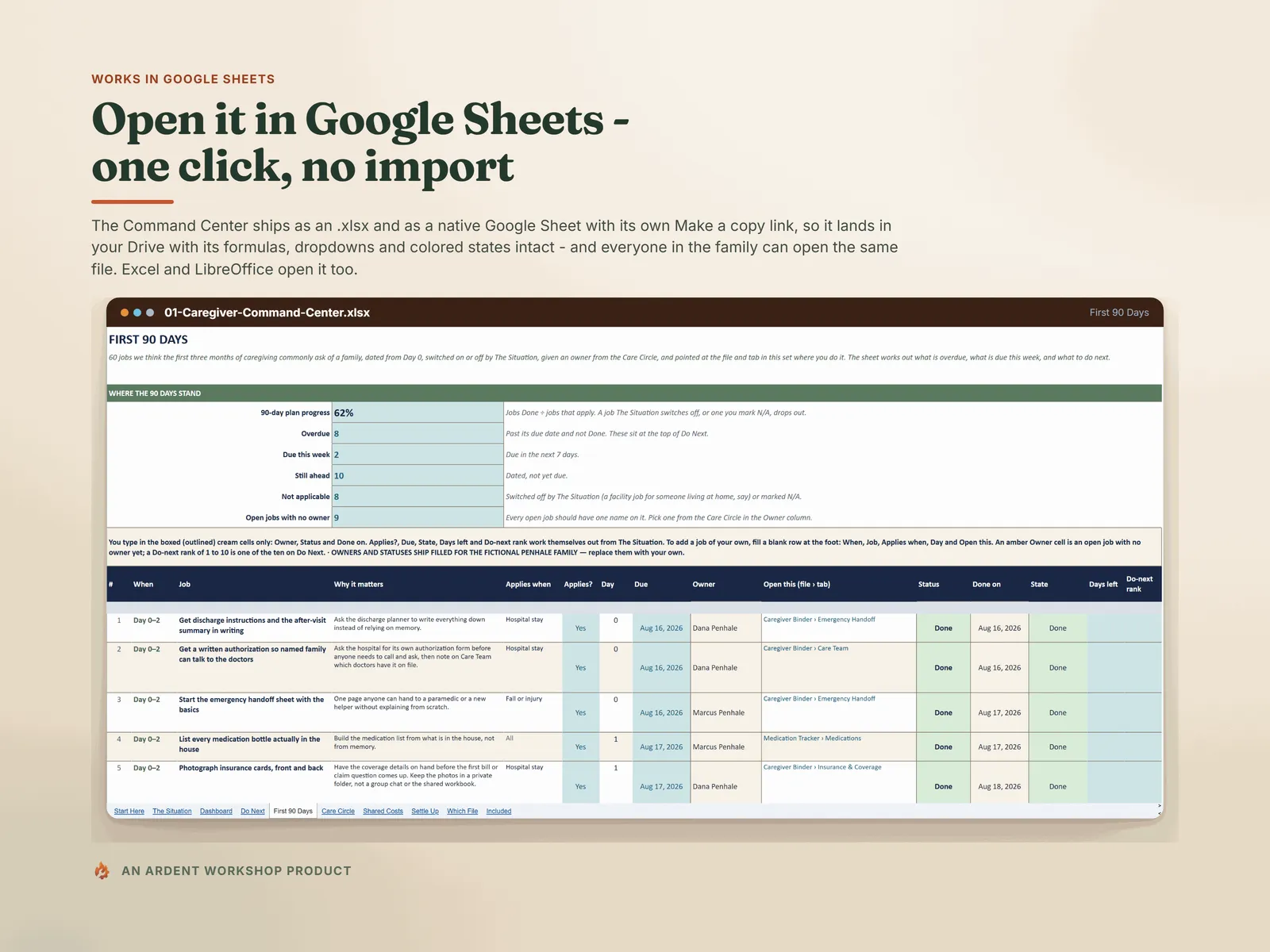Click the Caregiver Binder › Care Team link
Image resolution: width=1270 pixels, height=952 pixels.
(x=806, y=648)
